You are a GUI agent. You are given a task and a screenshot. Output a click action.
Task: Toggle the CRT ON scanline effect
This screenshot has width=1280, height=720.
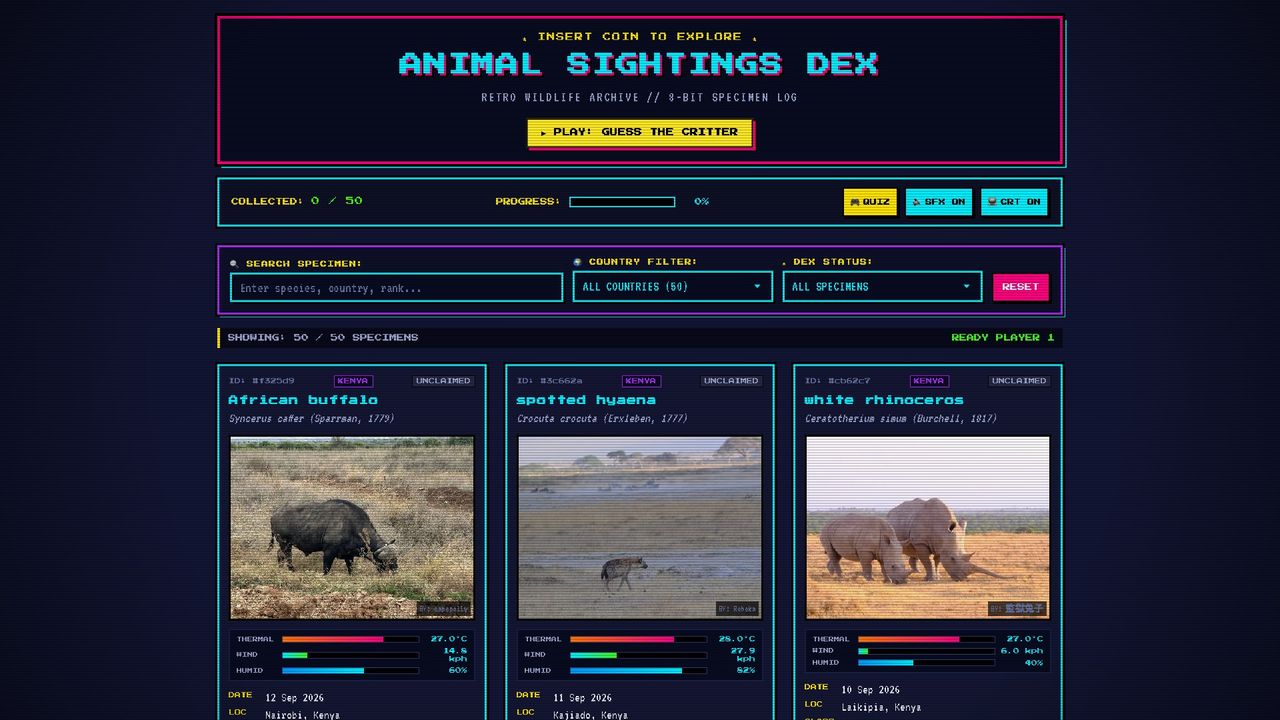tap(1014, 202)
